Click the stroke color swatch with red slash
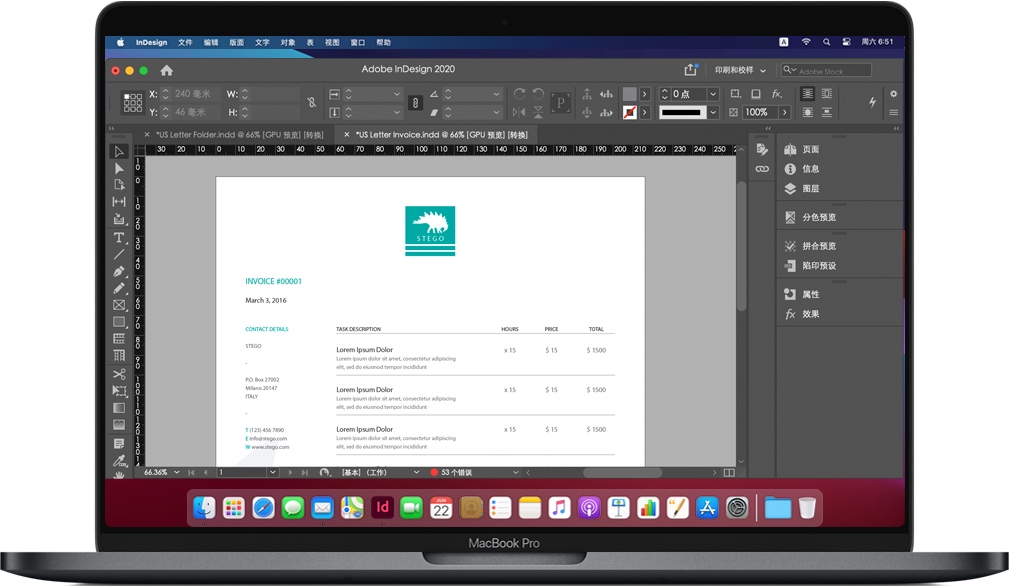1009x586 pixels. (629, 112)
